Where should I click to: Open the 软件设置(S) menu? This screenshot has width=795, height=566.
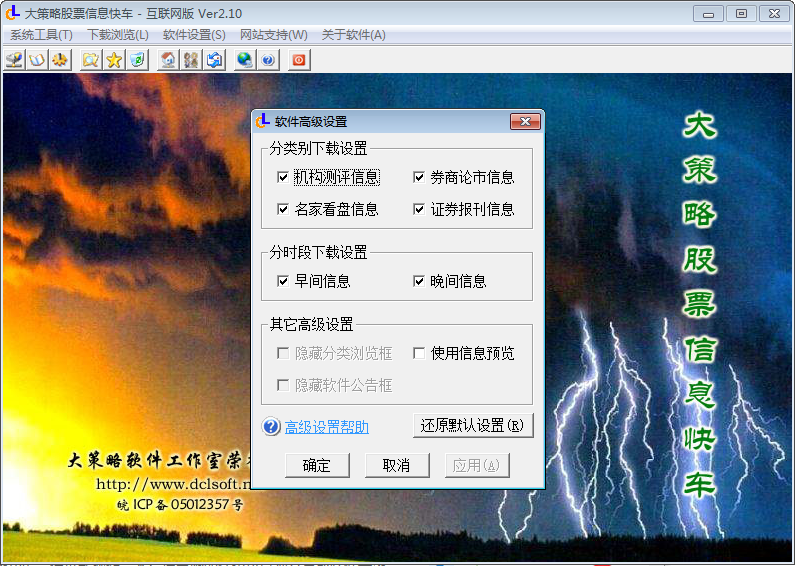(194, 35)
